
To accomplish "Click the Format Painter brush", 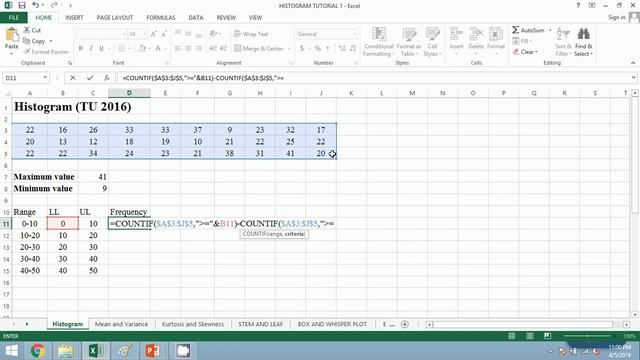I will (x=27, y=51).
